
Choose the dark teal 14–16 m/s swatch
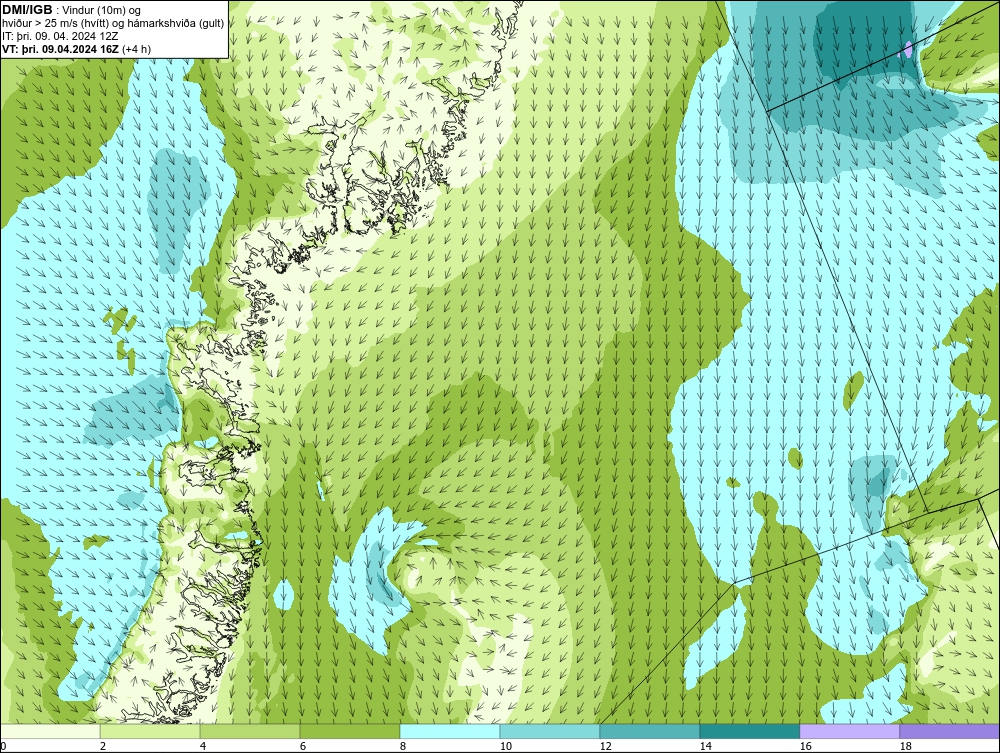pyautogui.click(x=749, y=732)
